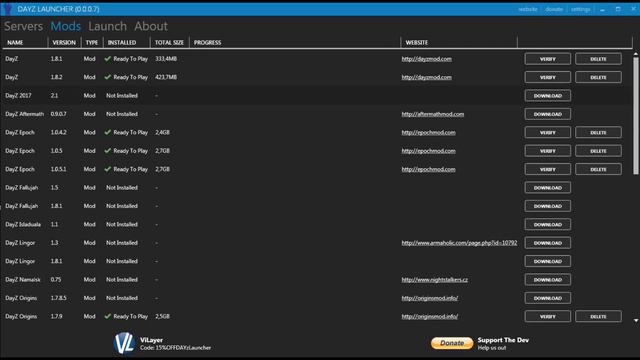Delete DayZ Epoch 1.0.4.2
Viewport: 640px width, 360px height.
click(598, 132)
